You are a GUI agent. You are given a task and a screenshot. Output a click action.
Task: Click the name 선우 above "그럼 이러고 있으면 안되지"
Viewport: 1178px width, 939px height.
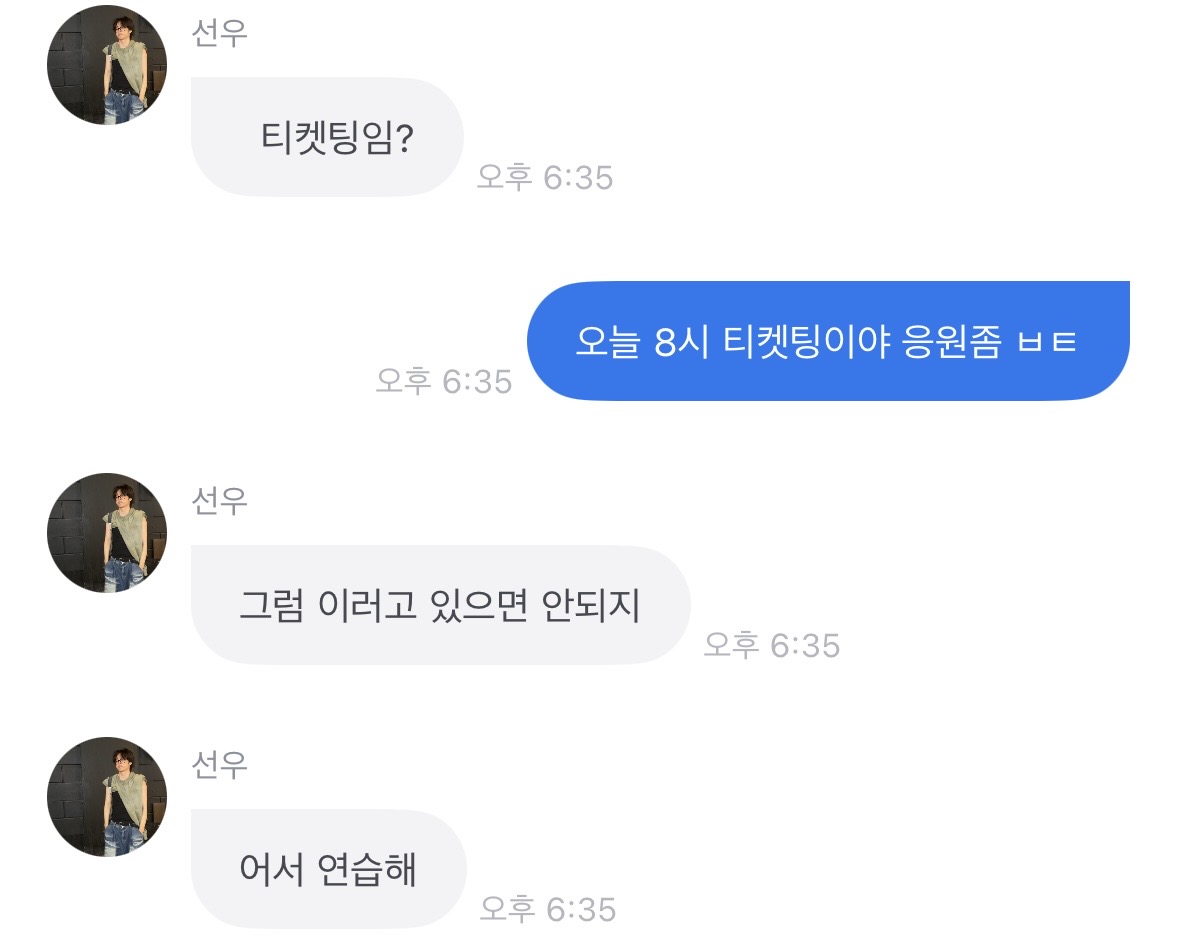tap(219, 500)
